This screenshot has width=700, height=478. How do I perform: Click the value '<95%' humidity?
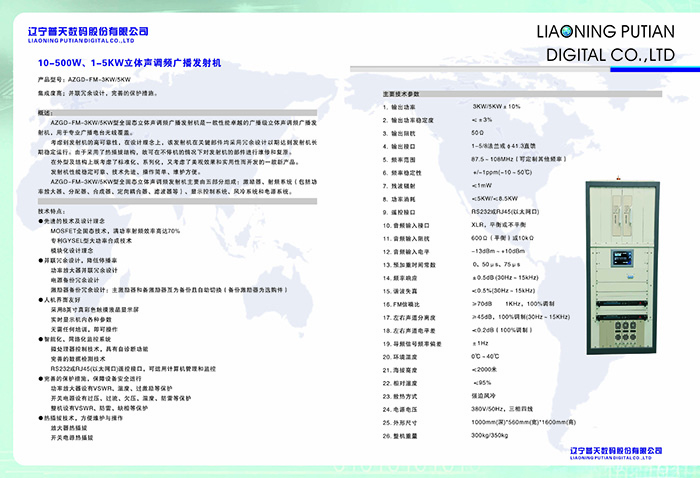pyautogui.click(x=482, y=383)
